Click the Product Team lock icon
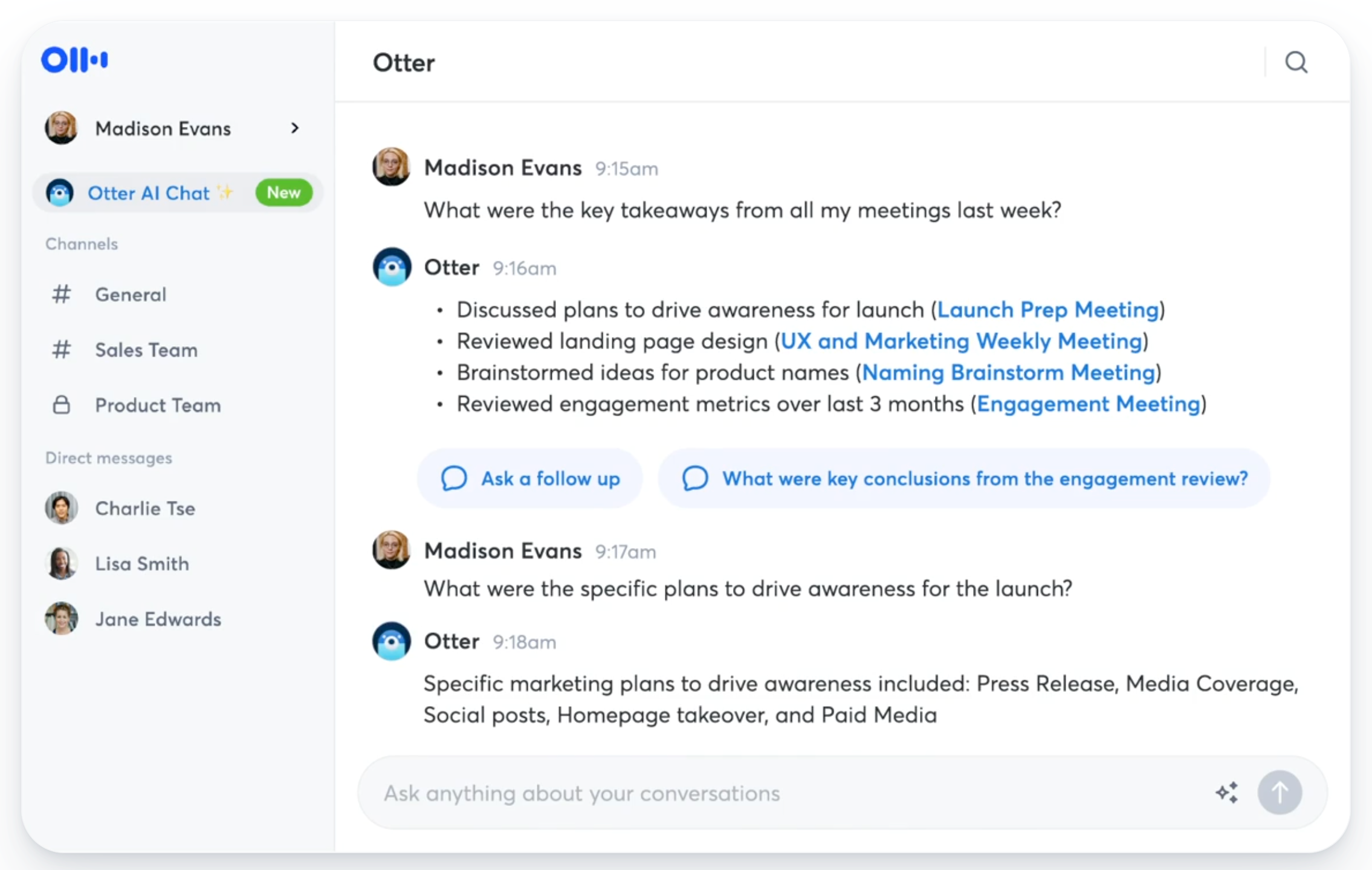This screenshot has height=870, width=1372. 61,405
